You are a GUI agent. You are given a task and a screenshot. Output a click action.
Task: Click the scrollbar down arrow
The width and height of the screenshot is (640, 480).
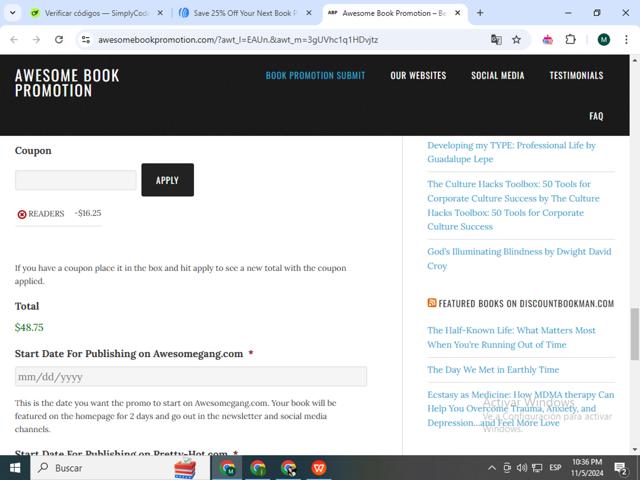tap(634, 450)
